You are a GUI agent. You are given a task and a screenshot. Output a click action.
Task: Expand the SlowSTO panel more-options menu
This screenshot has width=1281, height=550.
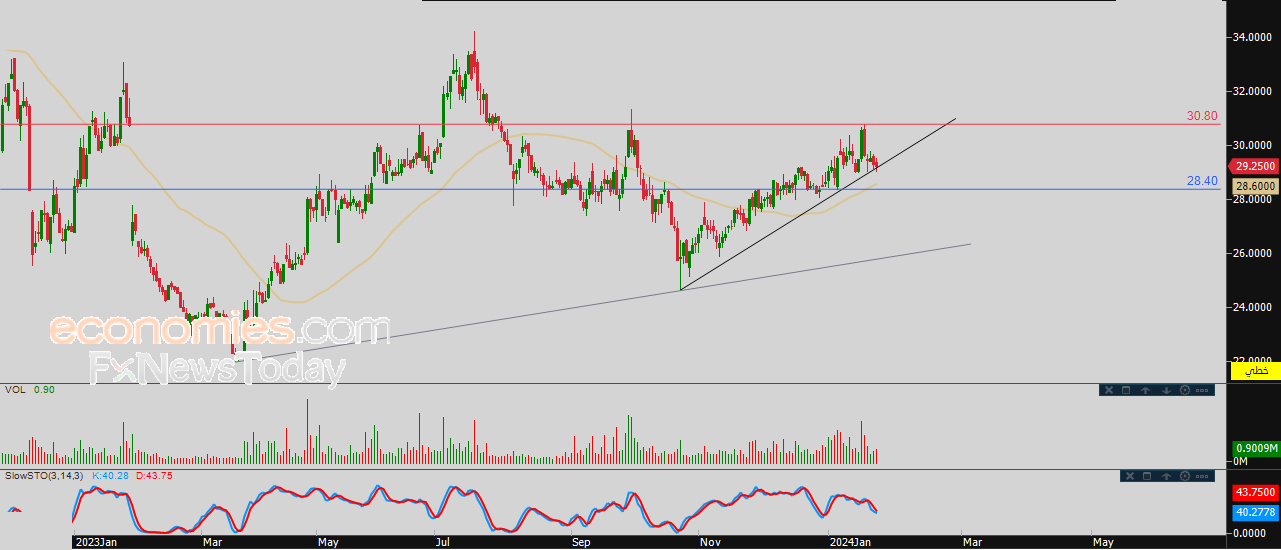(x=1204, y=476)
